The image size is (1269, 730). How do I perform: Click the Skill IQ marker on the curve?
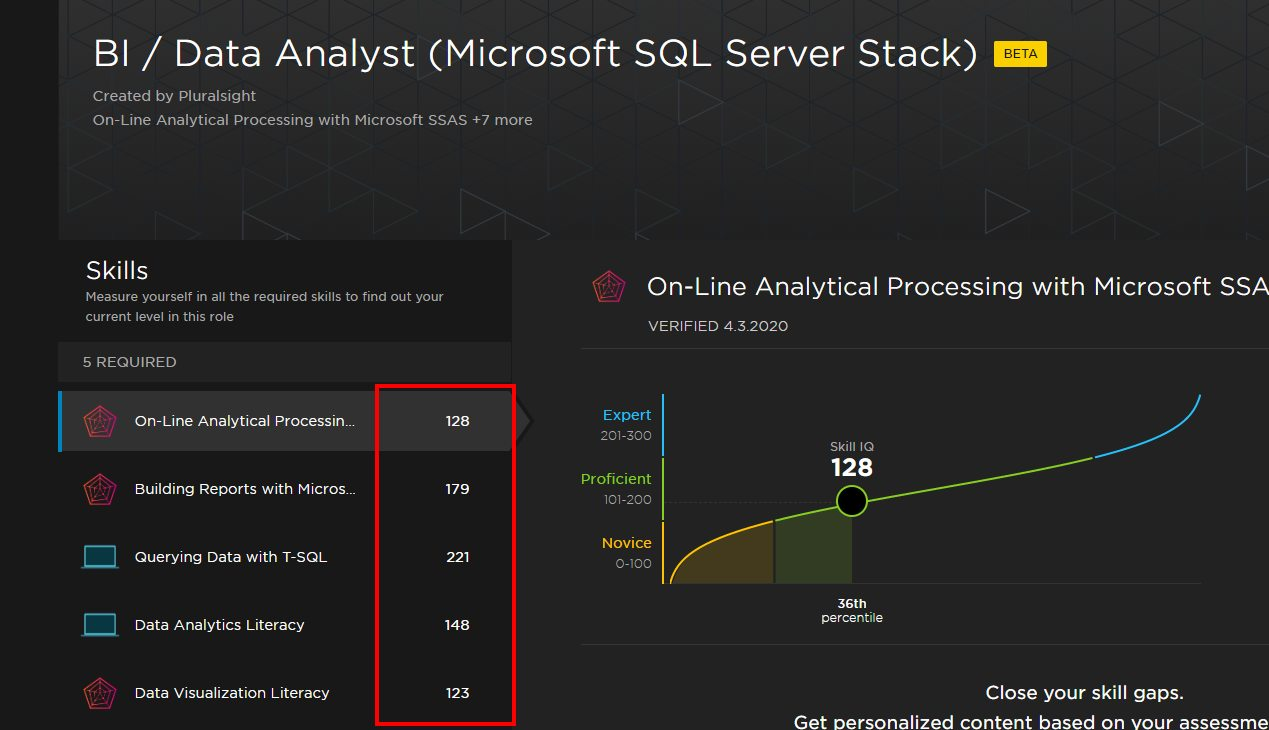click(x=852, y=500)
